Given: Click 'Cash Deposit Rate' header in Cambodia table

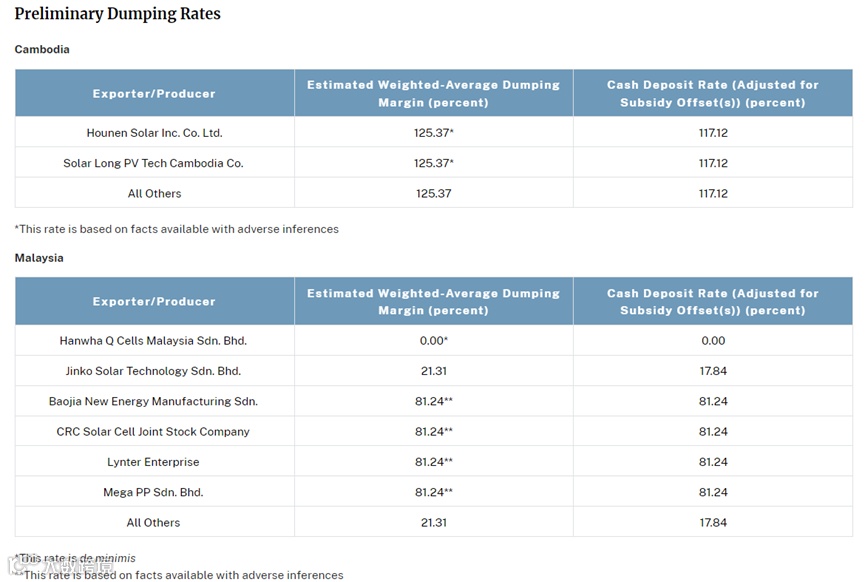Looking at the screenshot, I should (x=713, y=94).
